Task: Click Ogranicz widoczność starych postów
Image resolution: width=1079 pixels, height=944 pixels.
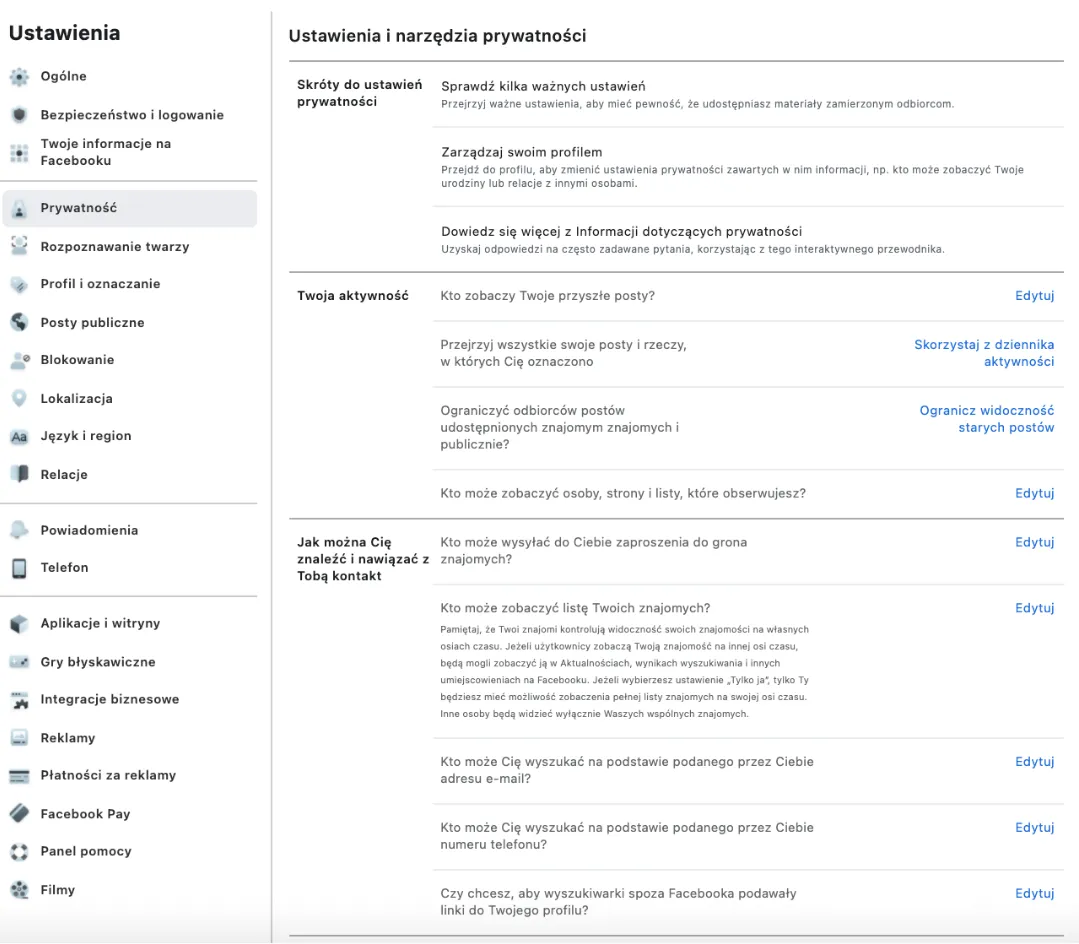Action: 987,419
